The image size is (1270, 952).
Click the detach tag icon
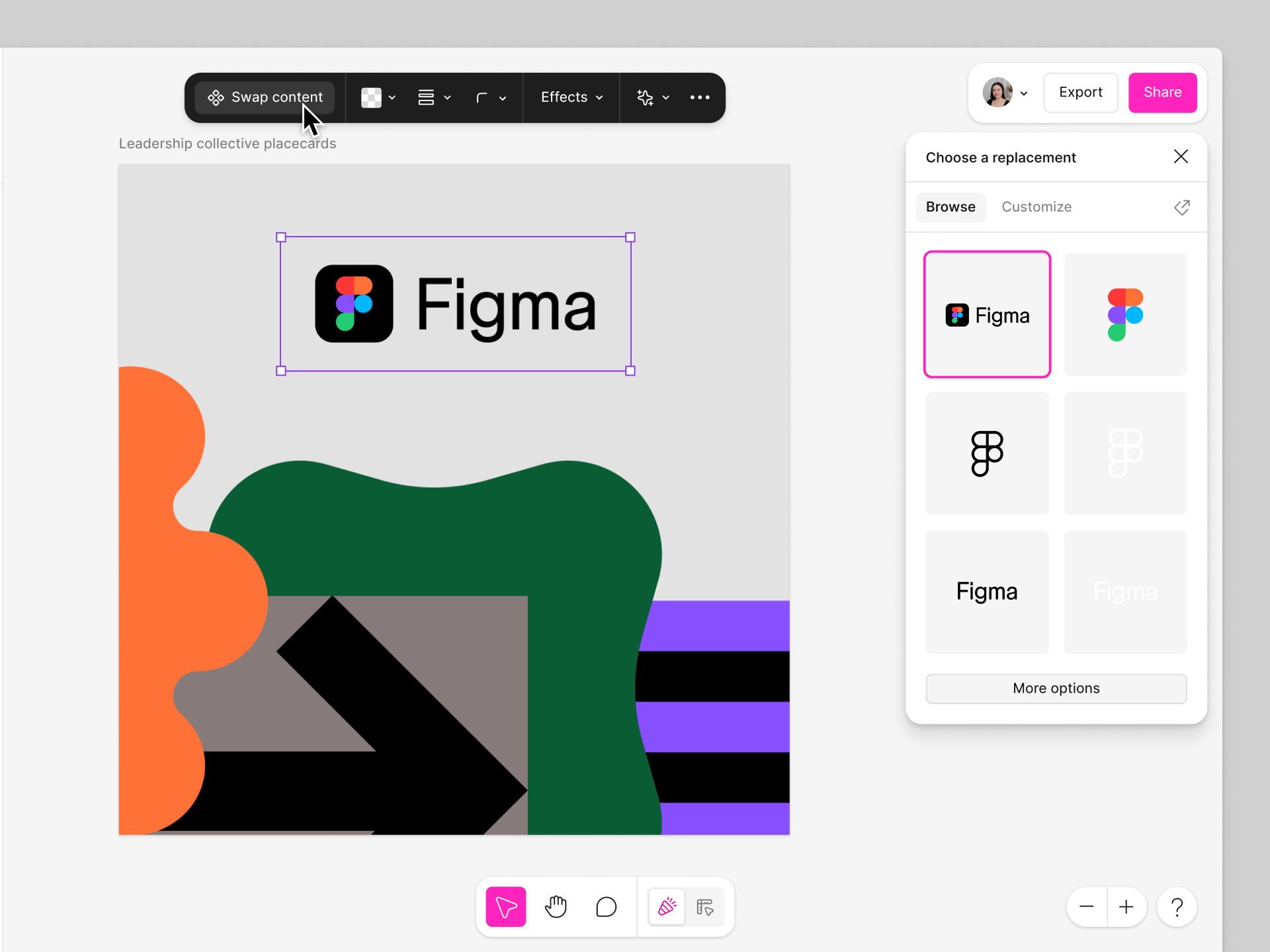pyautogui.click(x=1181, y=208)
